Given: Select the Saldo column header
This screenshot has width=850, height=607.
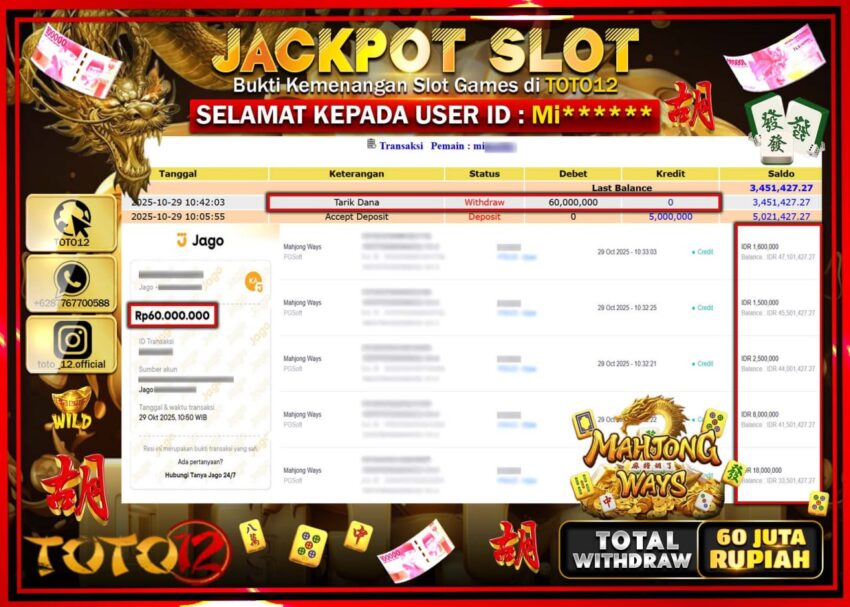Looking at the screenshot, I should tap(781, 174).
